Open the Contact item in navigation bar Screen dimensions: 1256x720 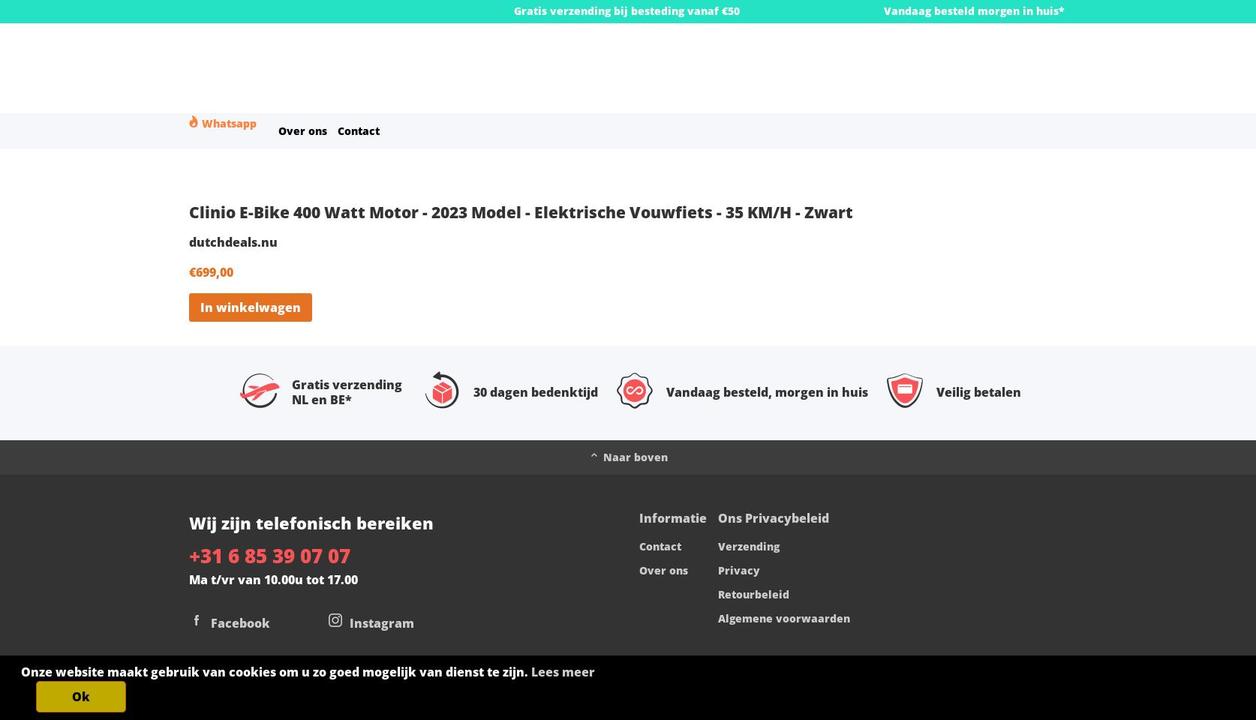click(358, 131)
